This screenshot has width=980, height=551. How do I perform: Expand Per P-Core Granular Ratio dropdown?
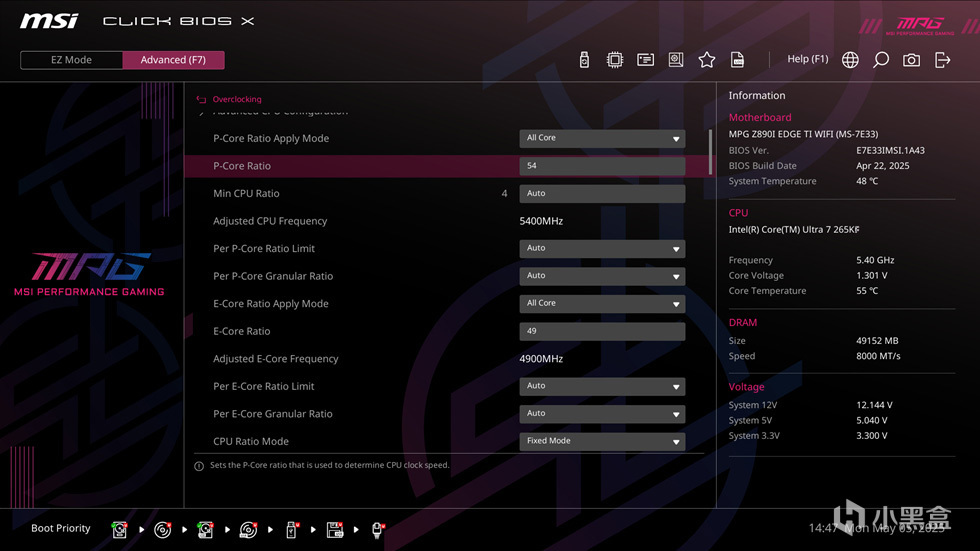tap(602, 276)
